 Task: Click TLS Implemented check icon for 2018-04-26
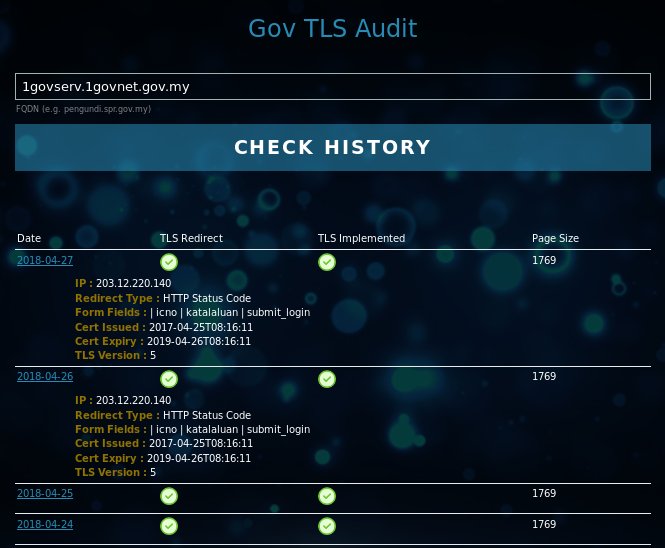point(327,379)
